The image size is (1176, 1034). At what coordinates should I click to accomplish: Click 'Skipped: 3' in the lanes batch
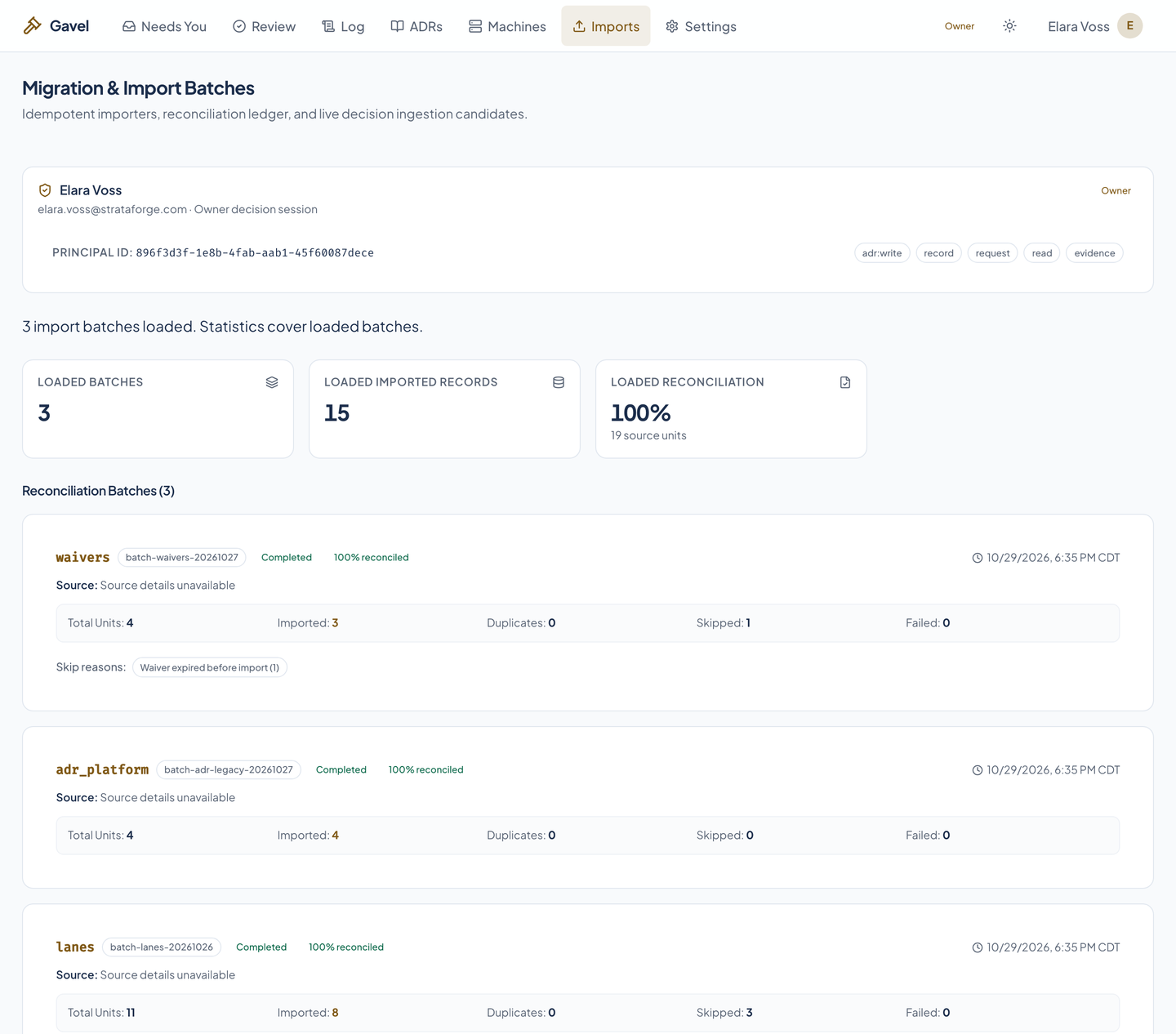pyautogui.click(x=724, y=1013)
